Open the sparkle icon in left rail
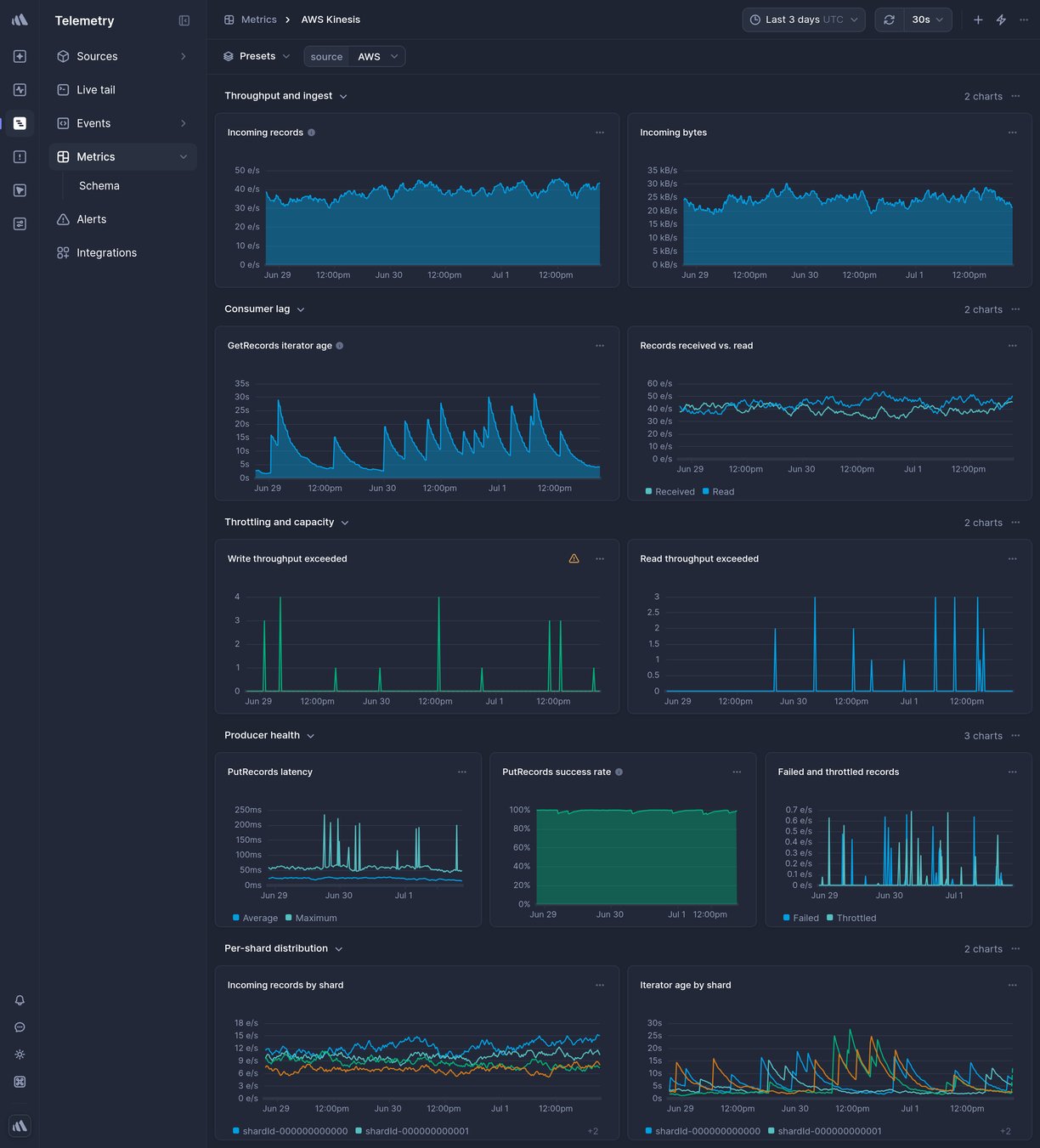The image size is (1040, 1148). 20,56
